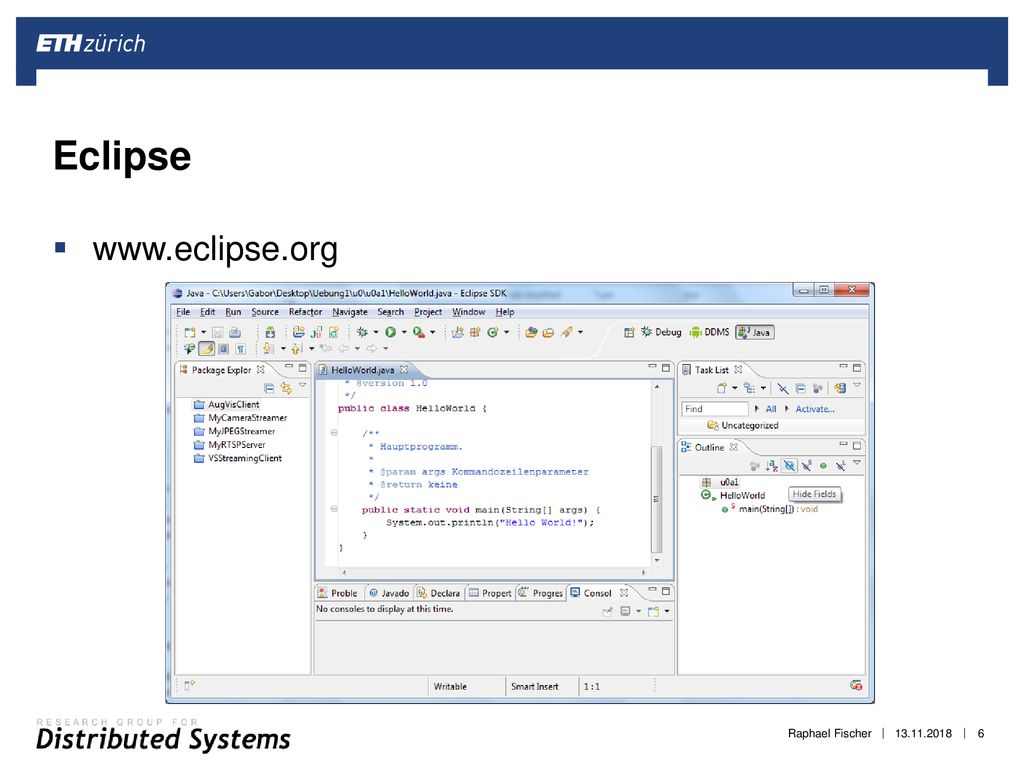Select the Java perspective button
The width and height of the screenshot is (1024, 768).
click(x=755, y=332)
